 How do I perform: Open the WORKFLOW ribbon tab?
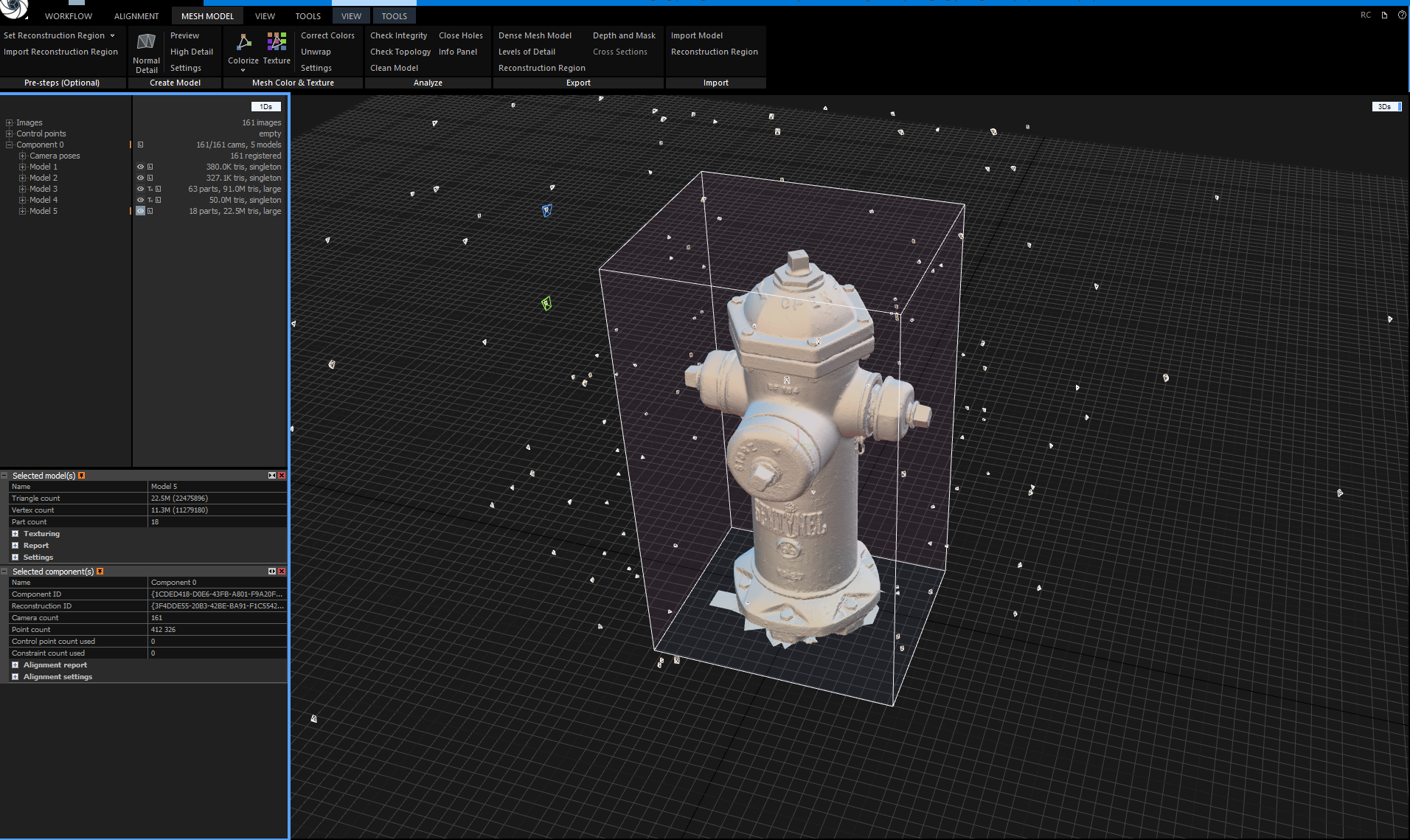click(x=69, y=16)
